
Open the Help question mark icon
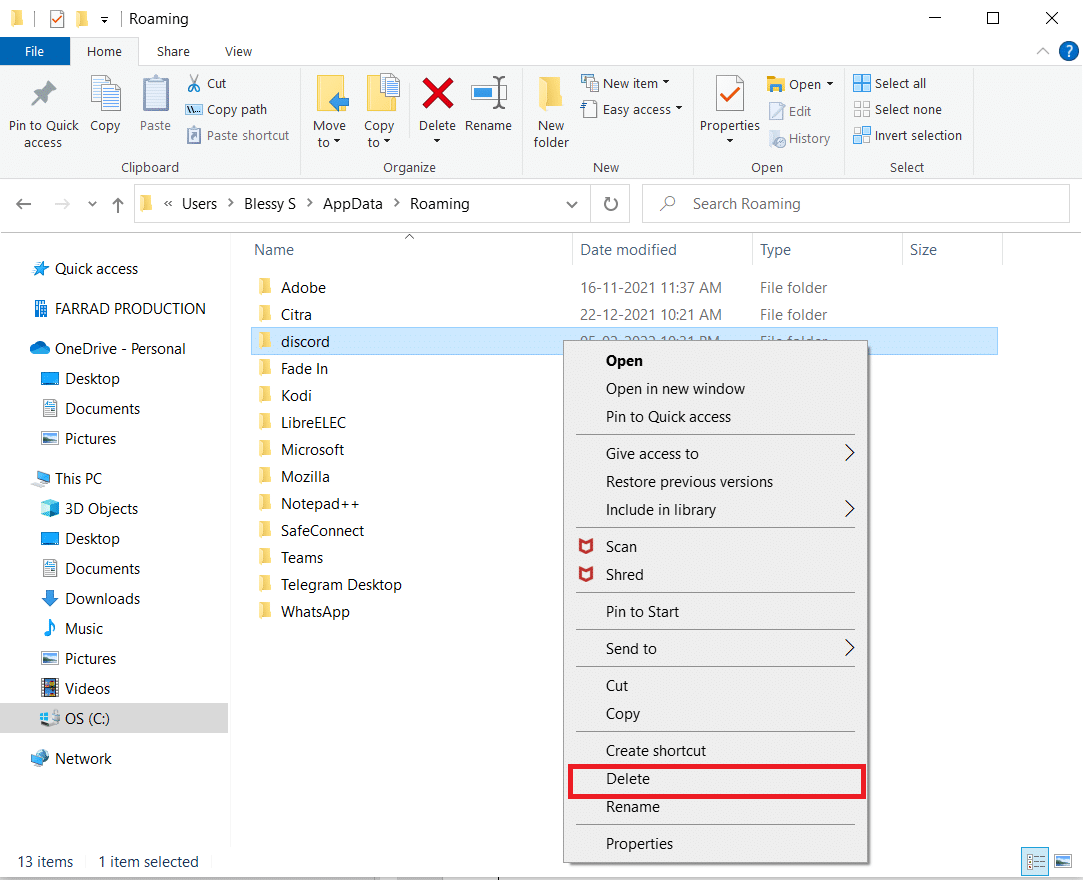(x=1068, y=51)
